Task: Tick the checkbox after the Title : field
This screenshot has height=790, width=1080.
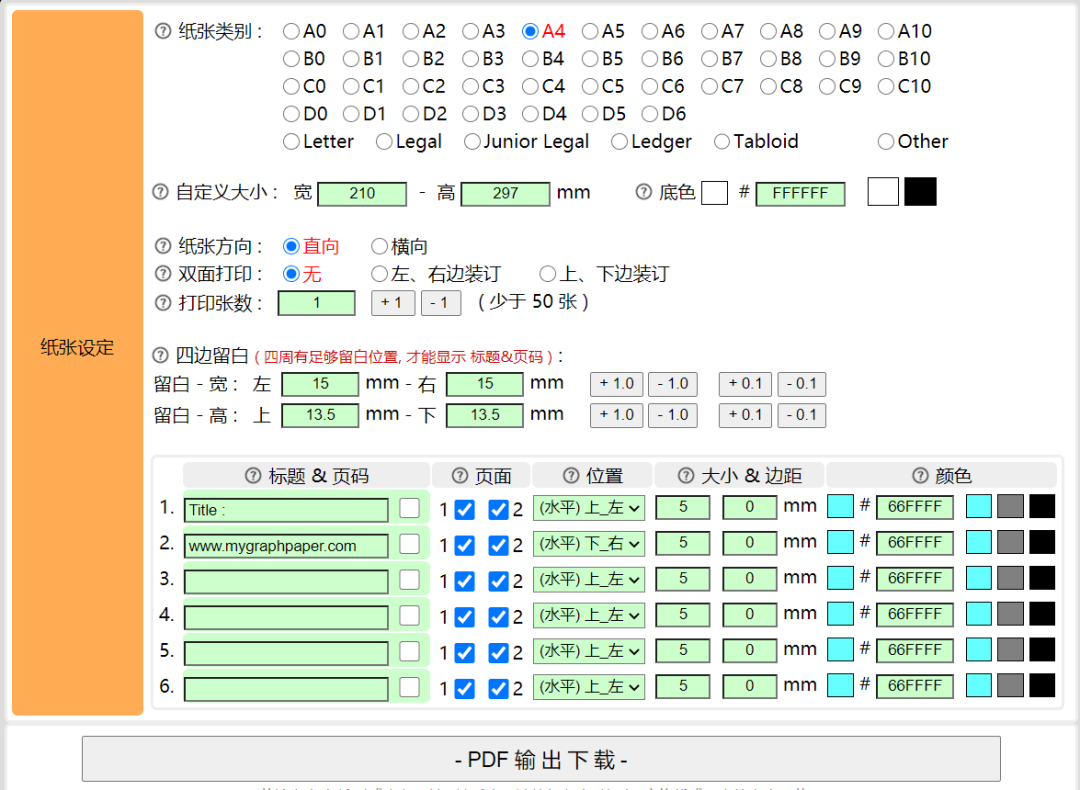Action: point(410,508)
